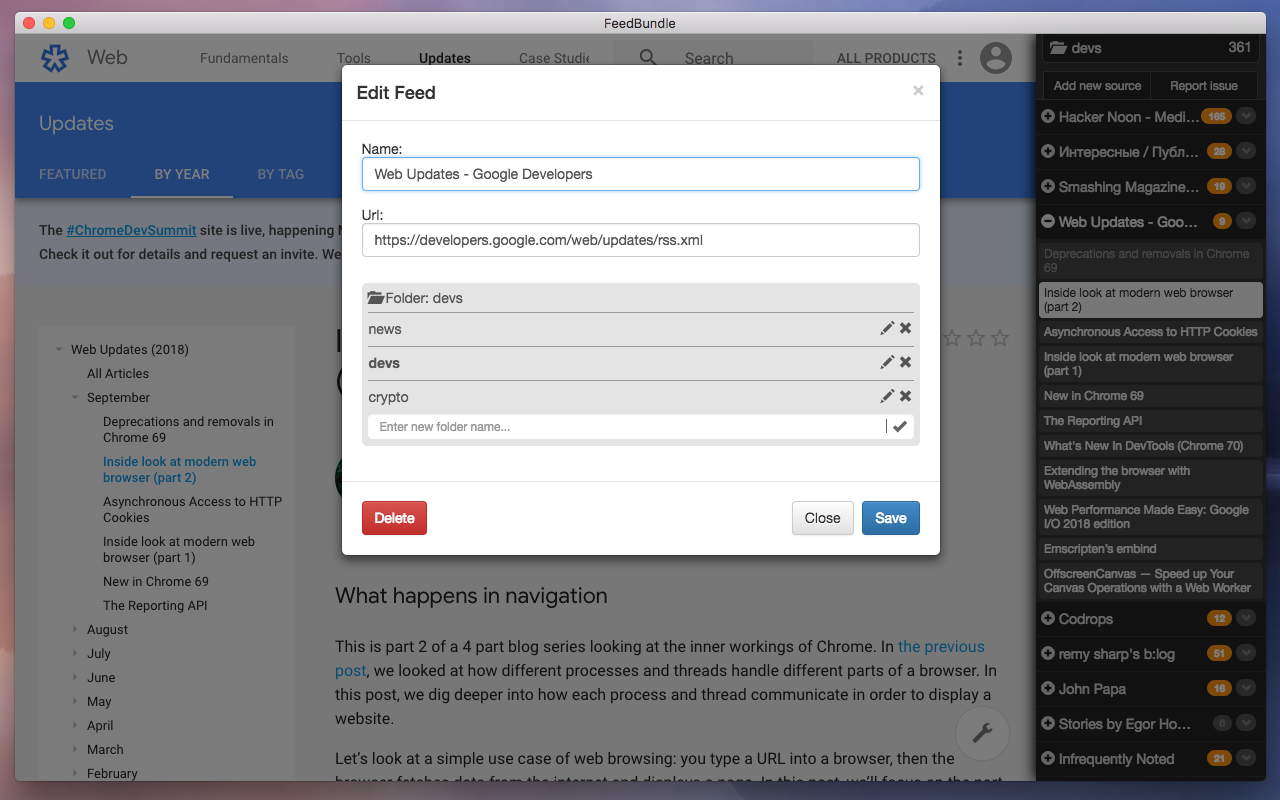The height and width of the screenshot is (800, 1280).
Task: Open the Fundamentals nav tab
Action: pos(244,58)
